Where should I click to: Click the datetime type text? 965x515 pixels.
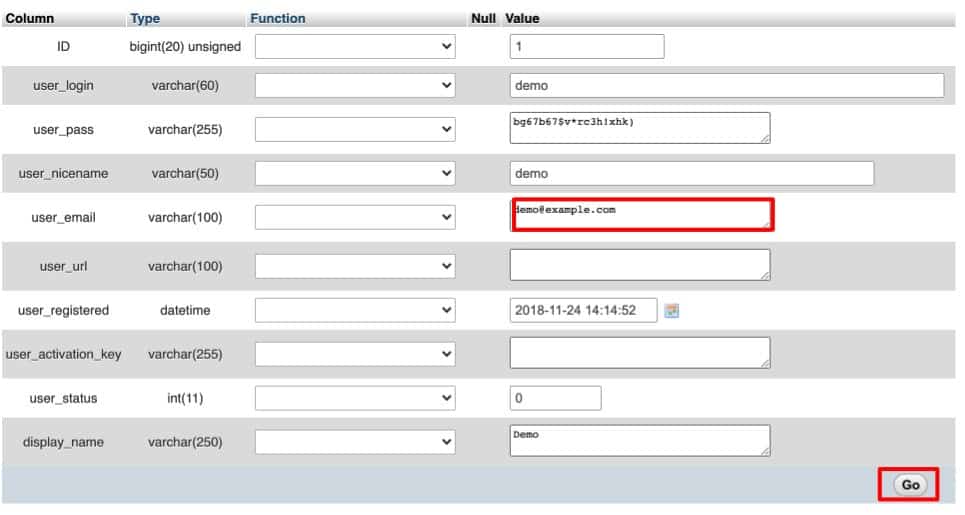[185, 311]
